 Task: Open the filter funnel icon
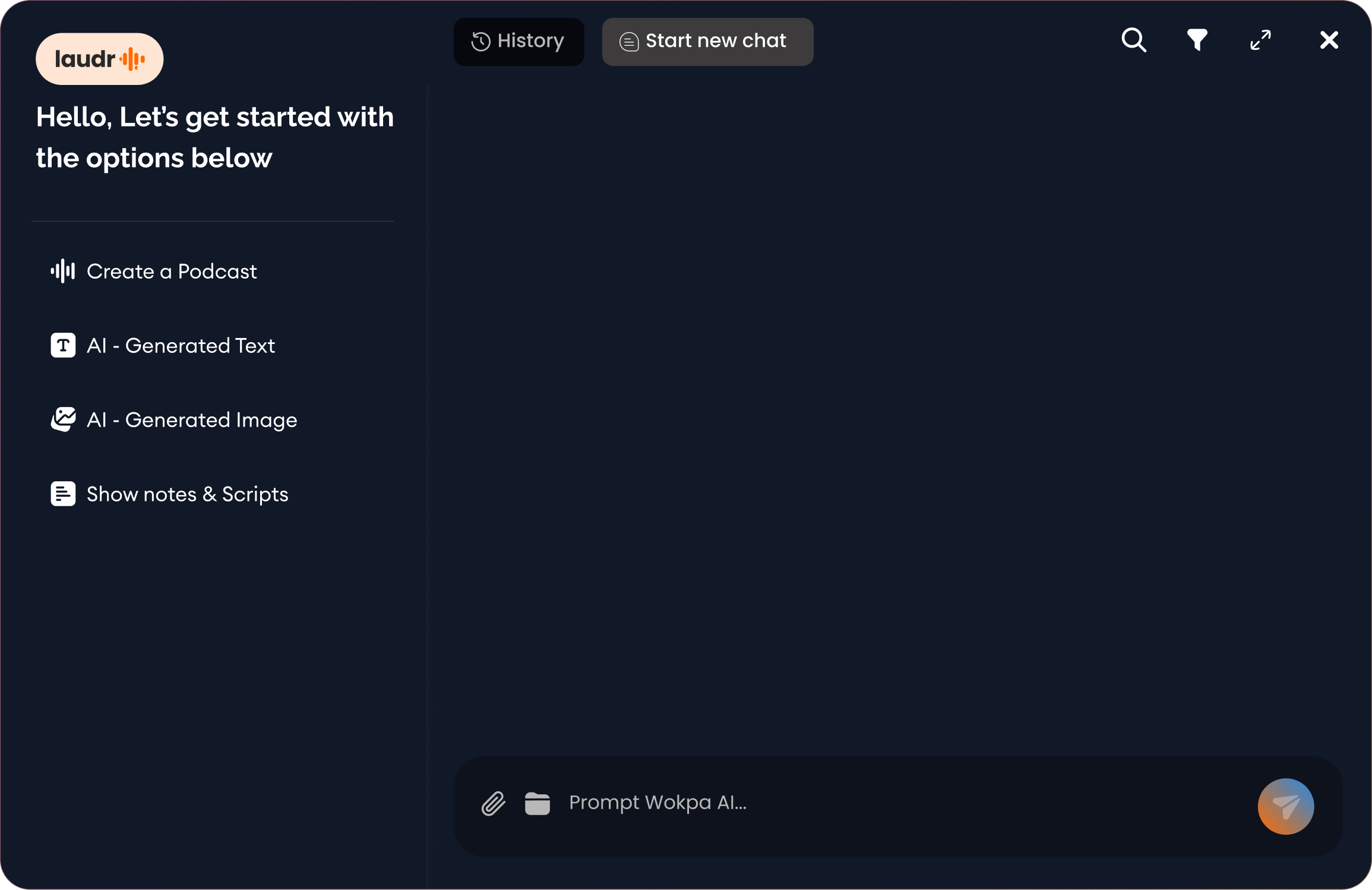click(1197, 40)
